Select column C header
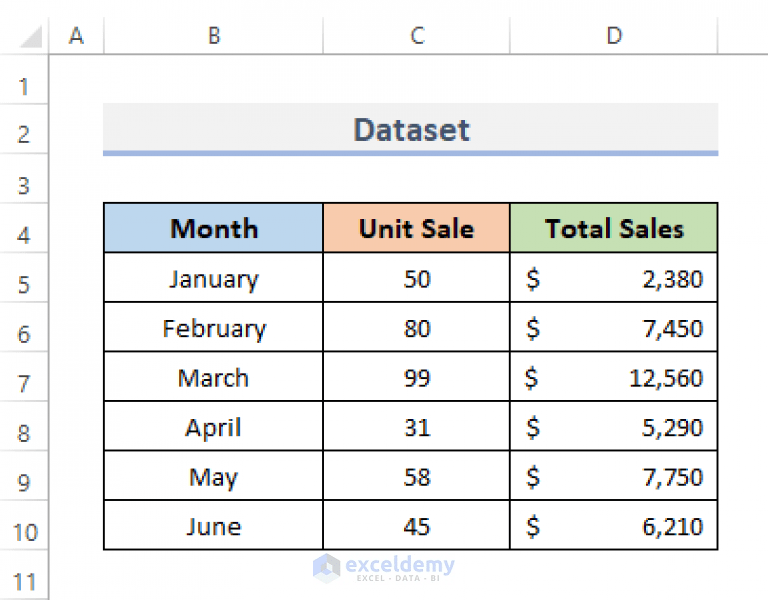 [x=416, y=36]
